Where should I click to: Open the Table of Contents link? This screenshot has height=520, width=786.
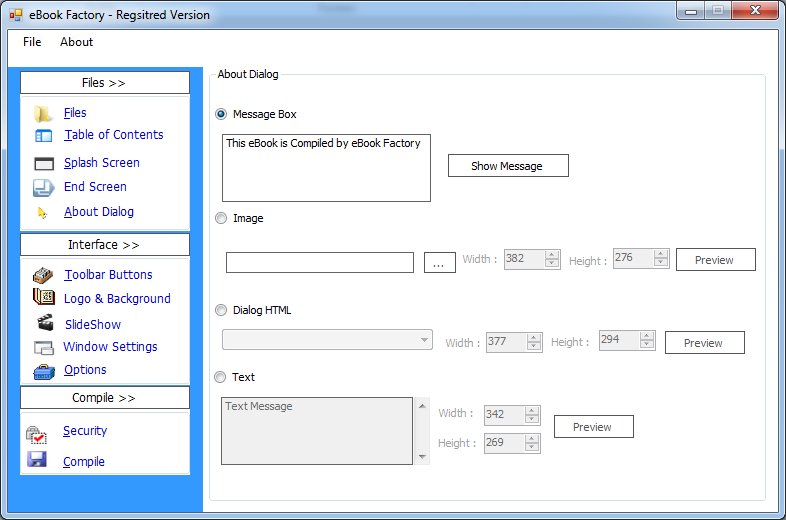pyautogui.click(x=114, y=135)
